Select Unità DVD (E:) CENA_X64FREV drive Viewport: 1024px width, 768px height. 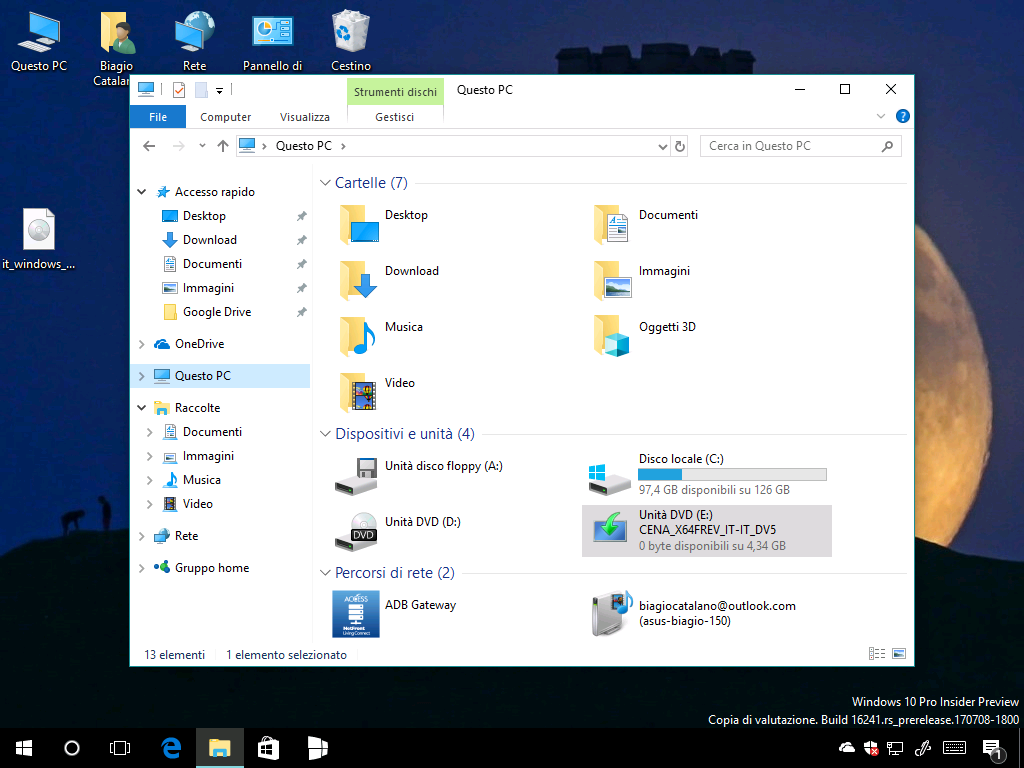point(707,531)
